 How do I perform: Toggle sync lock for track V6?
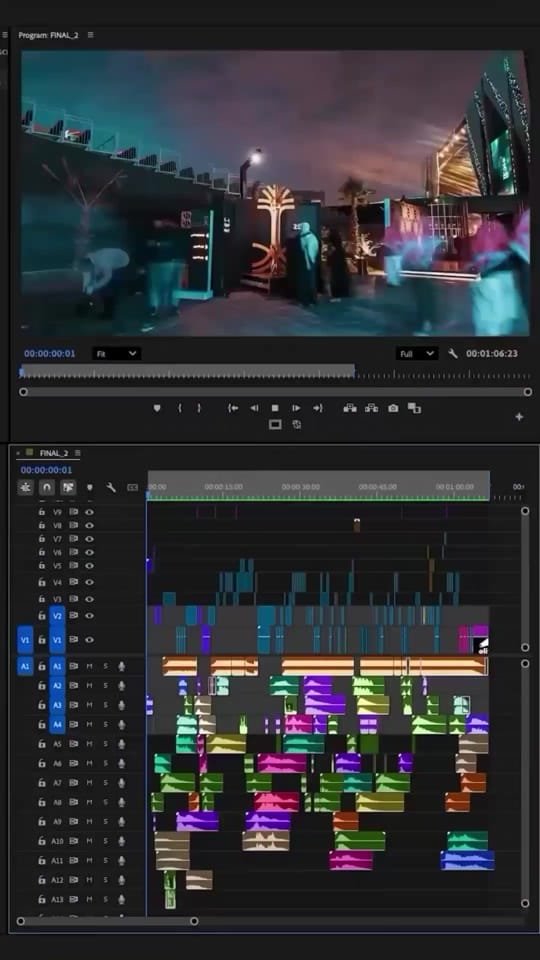[73, 552]
